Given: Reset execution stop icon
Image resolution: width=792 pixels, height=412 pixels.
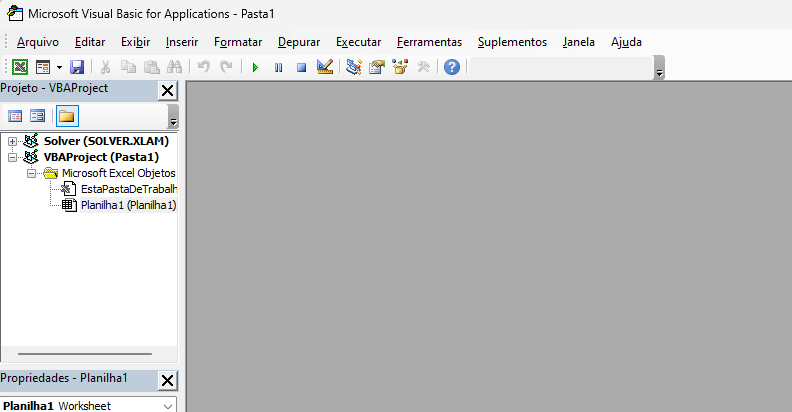Looking at the screenshot, I should (x=302, y=67).
